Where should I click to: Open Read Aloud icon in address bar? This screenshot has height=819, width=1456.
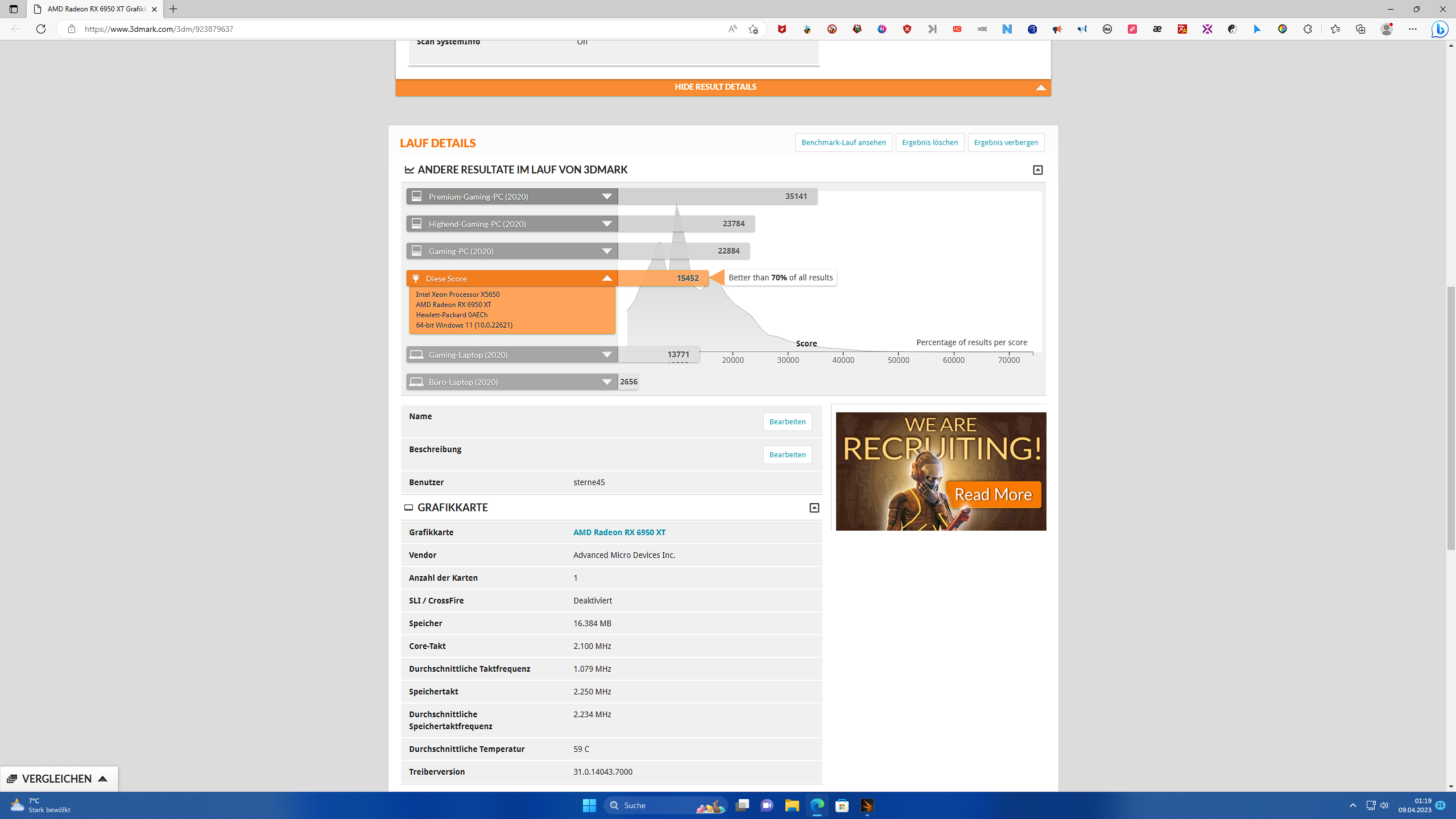click(732, 29)
